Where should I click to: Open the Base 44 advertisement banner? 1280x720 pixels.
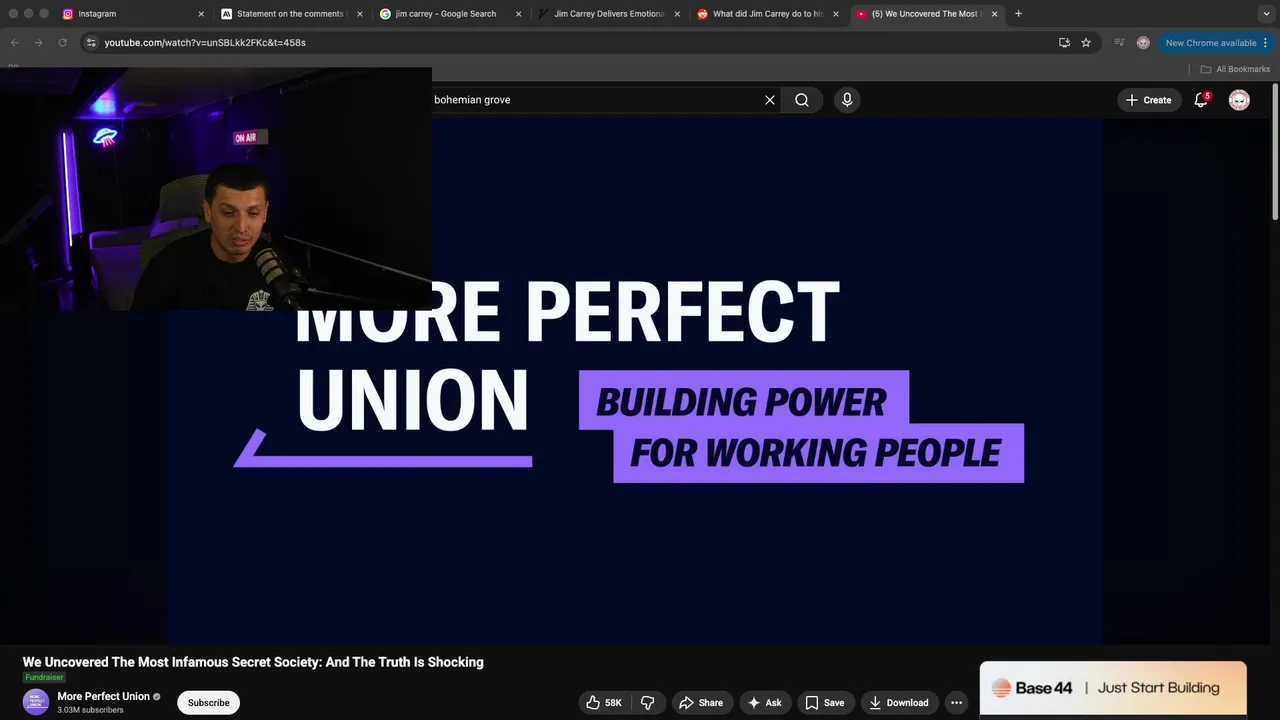(x=1113, y=688)
